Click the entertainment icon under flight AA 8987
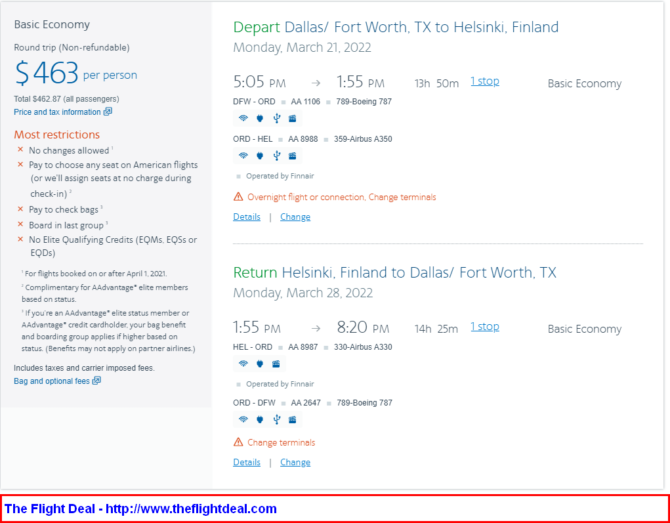 click(276, 364)
